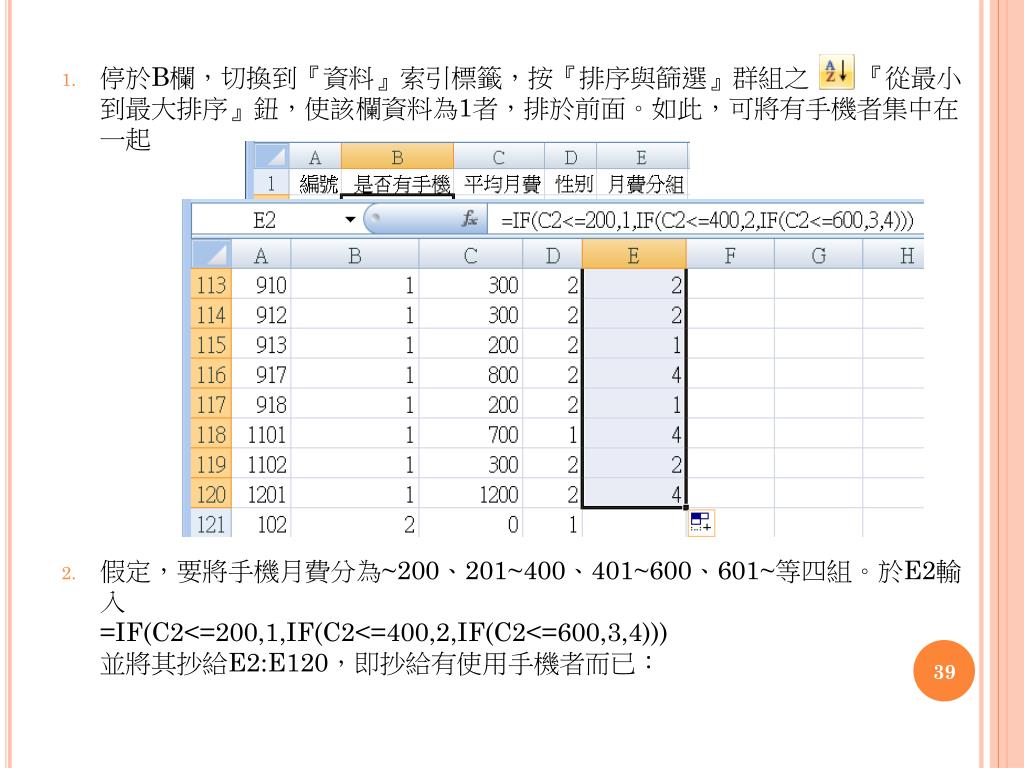Select column C header in lower sheet

click(470, 255)
